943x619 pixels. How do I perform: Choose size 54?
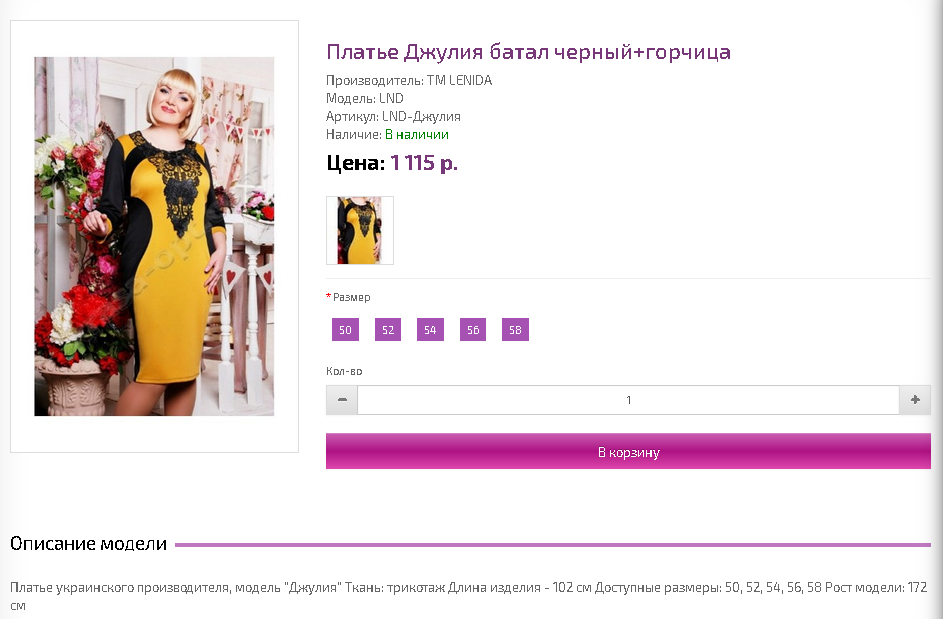(x=430, y=330)
